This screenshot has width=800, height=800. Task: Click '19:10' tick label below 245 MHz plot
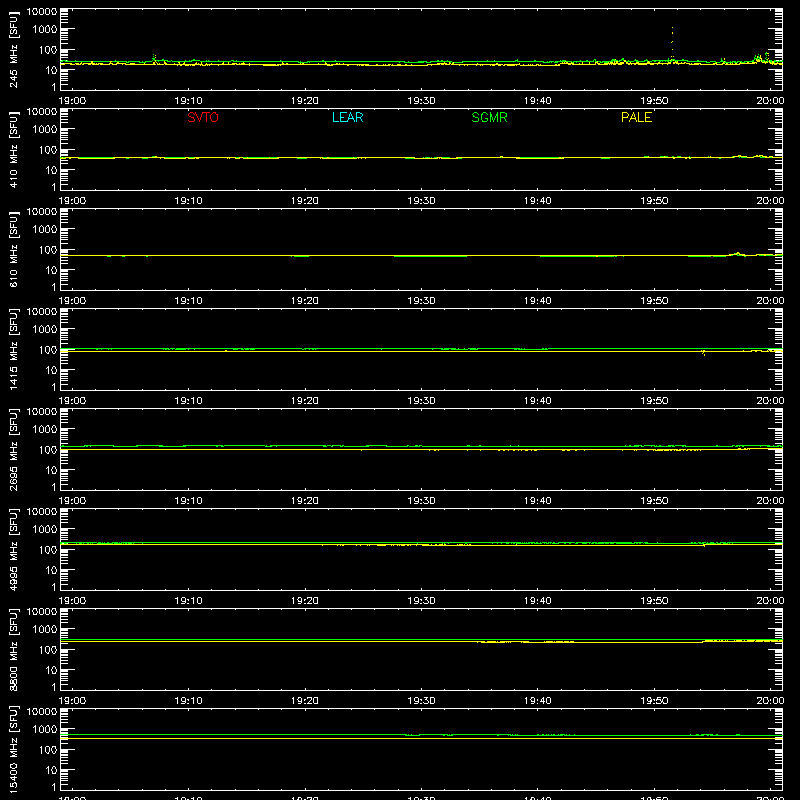point(188,101)
